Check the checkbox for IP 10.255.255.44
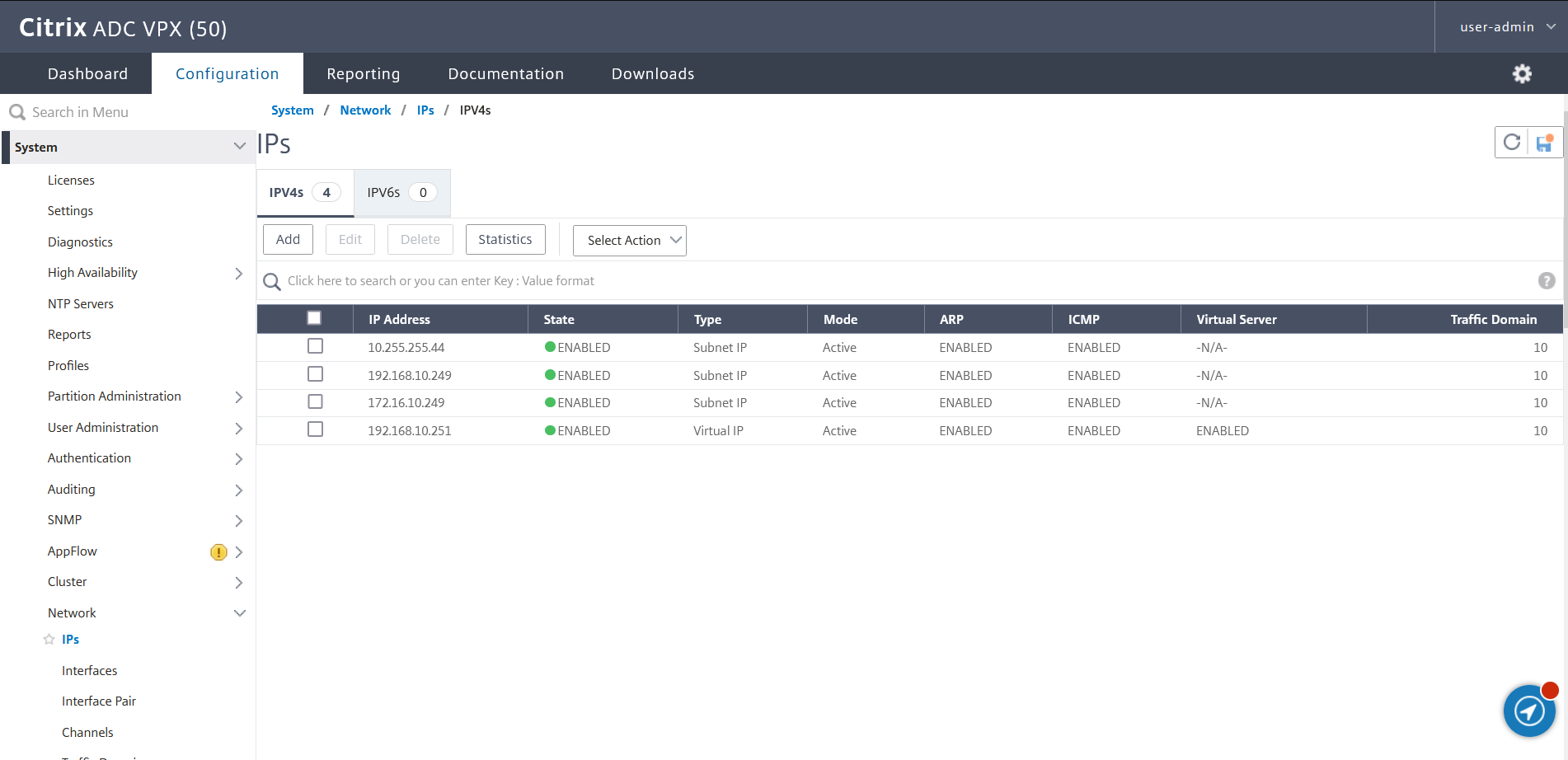Viewport: 1568px width, 760px height. 315,346
